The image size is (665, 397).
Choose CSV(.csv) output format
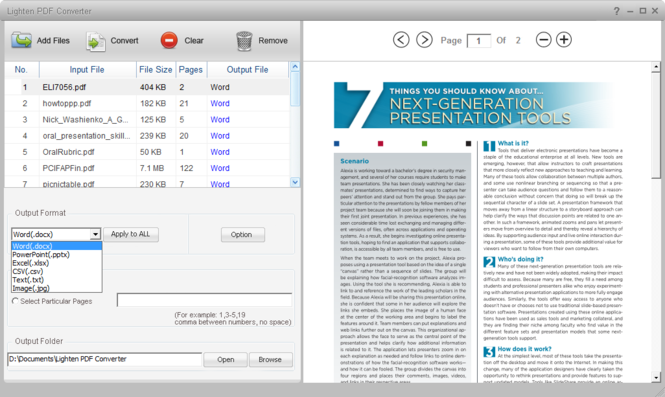56,271
